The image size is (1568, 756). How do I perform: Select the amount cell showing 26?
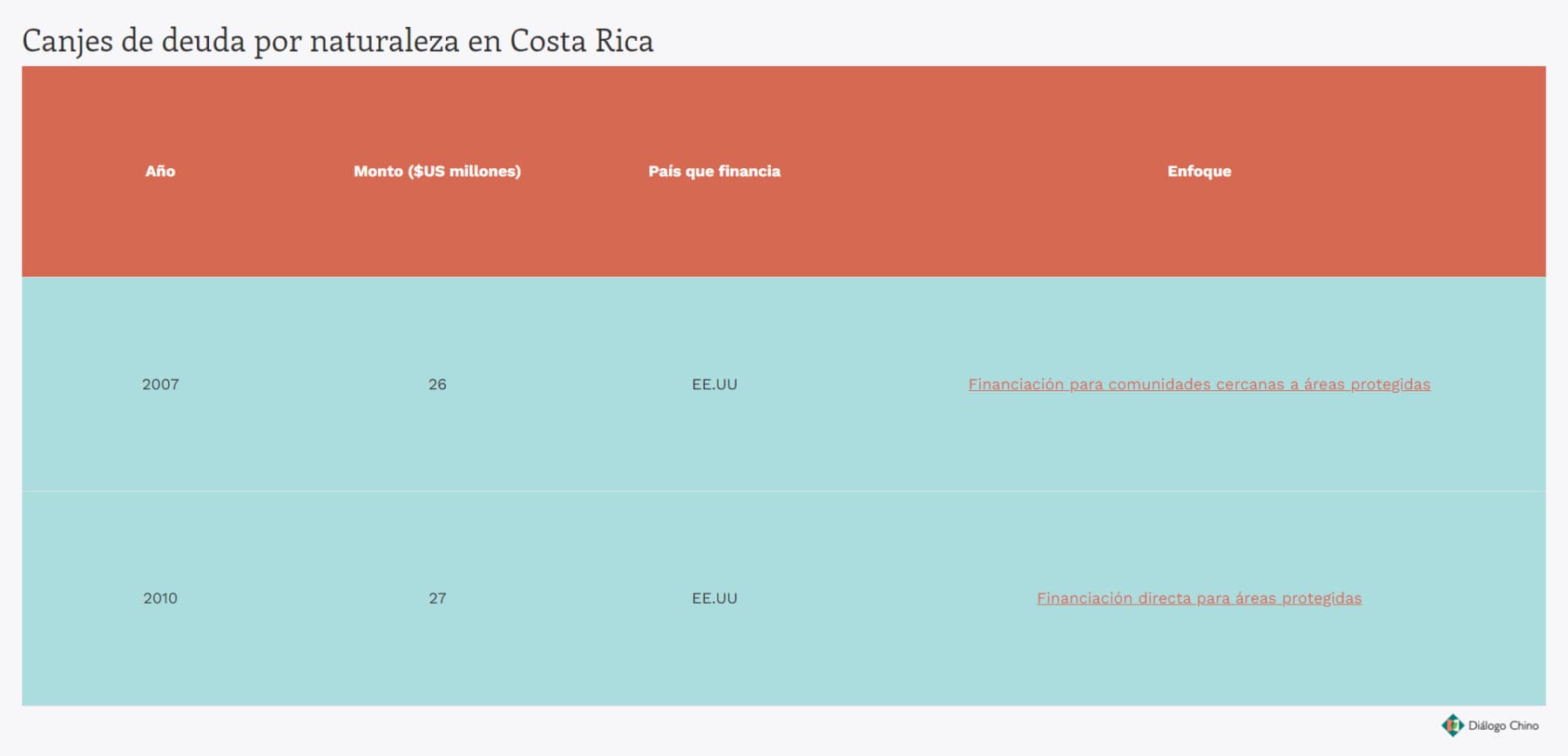(x=437, y=384)
